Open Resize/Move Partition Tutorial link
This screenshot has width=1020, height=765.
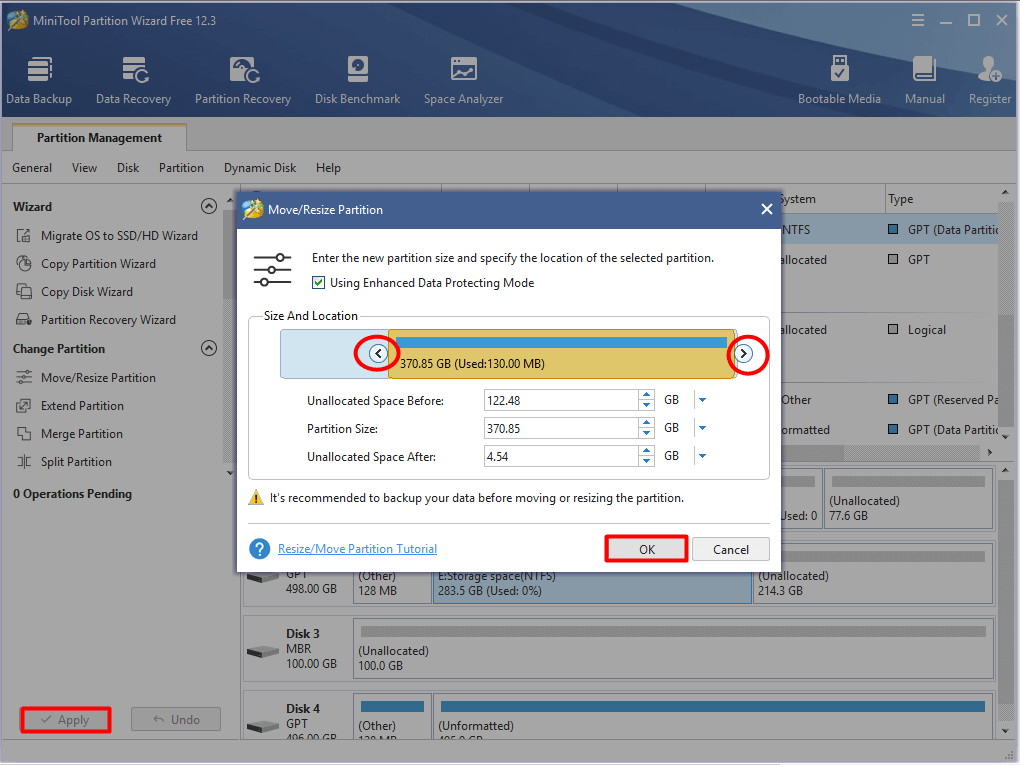(357, 548)
